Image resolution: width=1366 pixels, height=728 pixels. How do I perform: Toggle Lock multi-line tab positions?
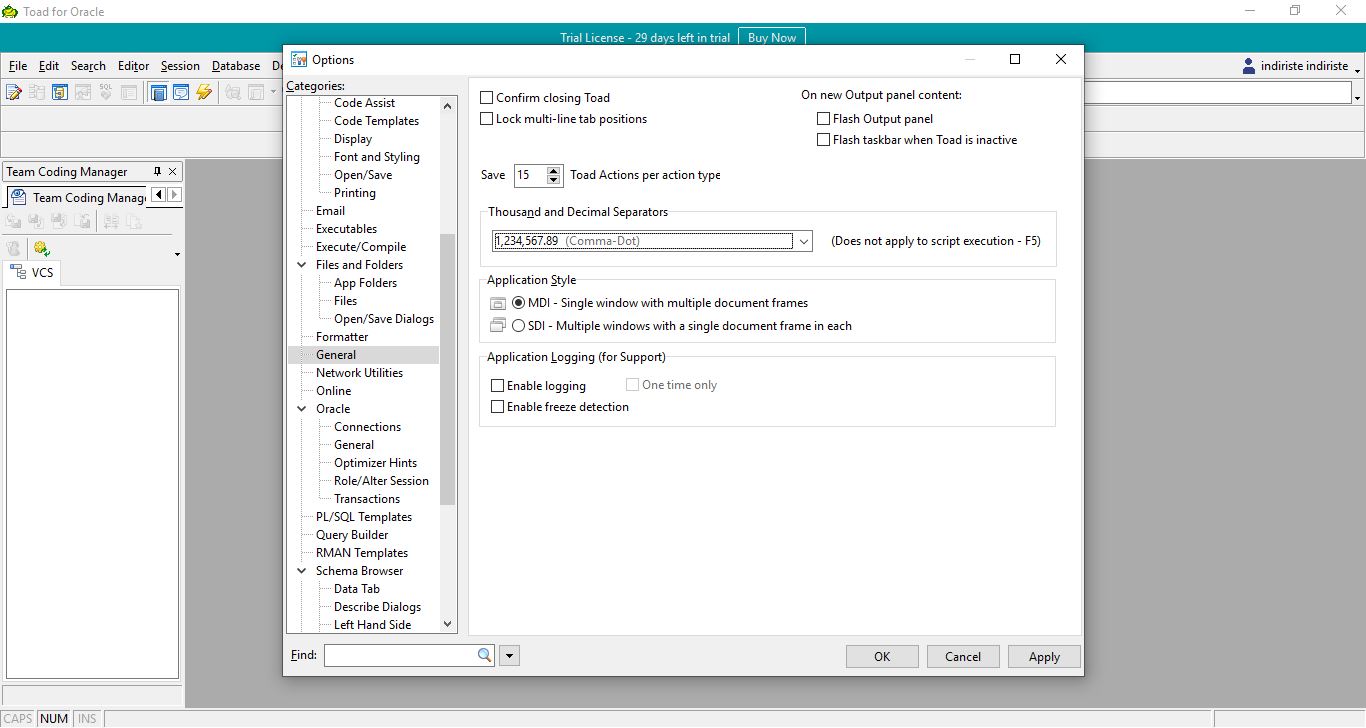tap(487, 118)
